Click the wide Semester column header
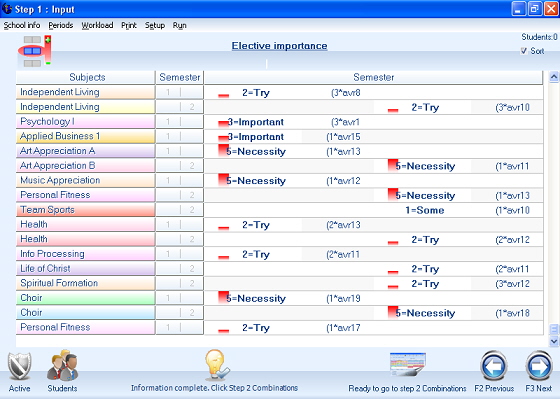 click(x=373, y=77)
